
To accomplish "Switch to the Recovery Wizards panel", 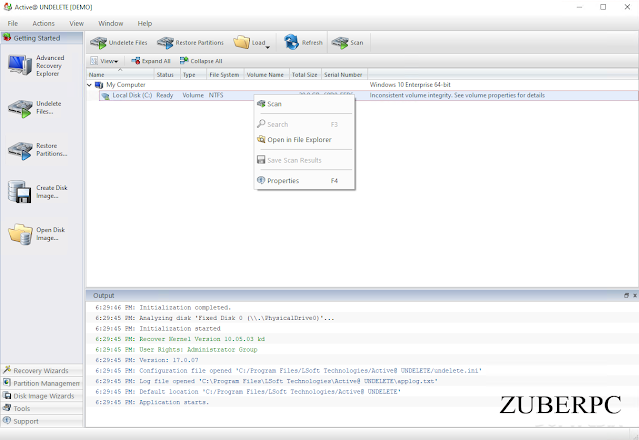I will 42,370.
